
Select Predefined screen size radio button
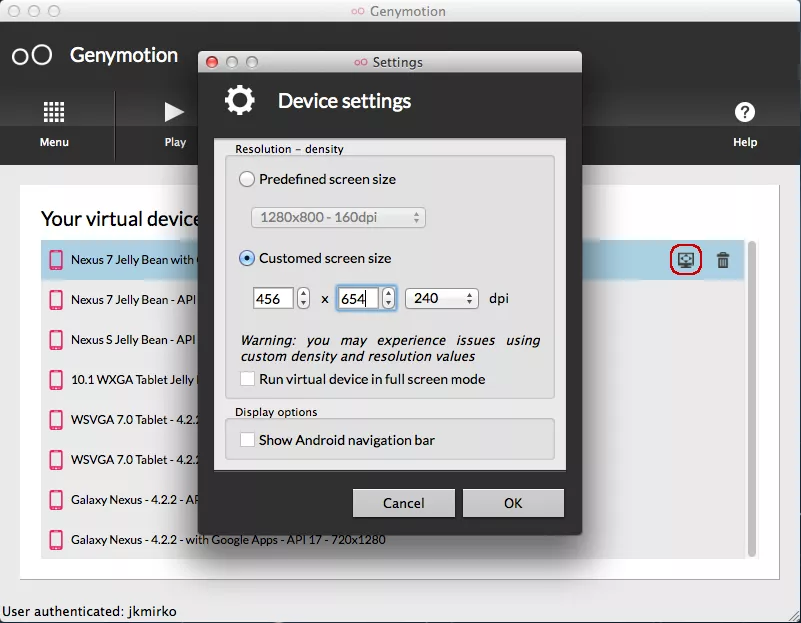coord(247,180)
